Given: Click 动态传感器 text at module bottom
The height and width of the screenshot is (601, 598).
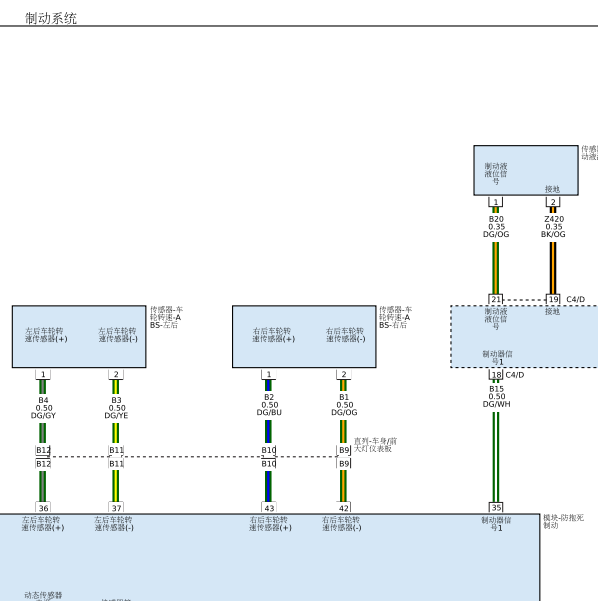Looking at the screenshot, I should pyautogui.click(x=43, y=596).
